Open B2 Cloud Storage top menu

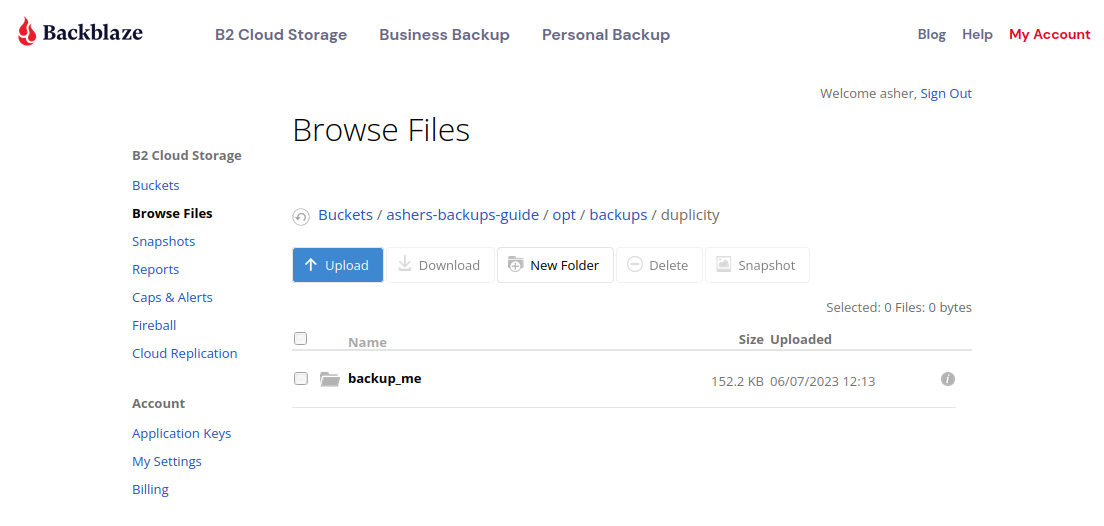tap(281, 35)
